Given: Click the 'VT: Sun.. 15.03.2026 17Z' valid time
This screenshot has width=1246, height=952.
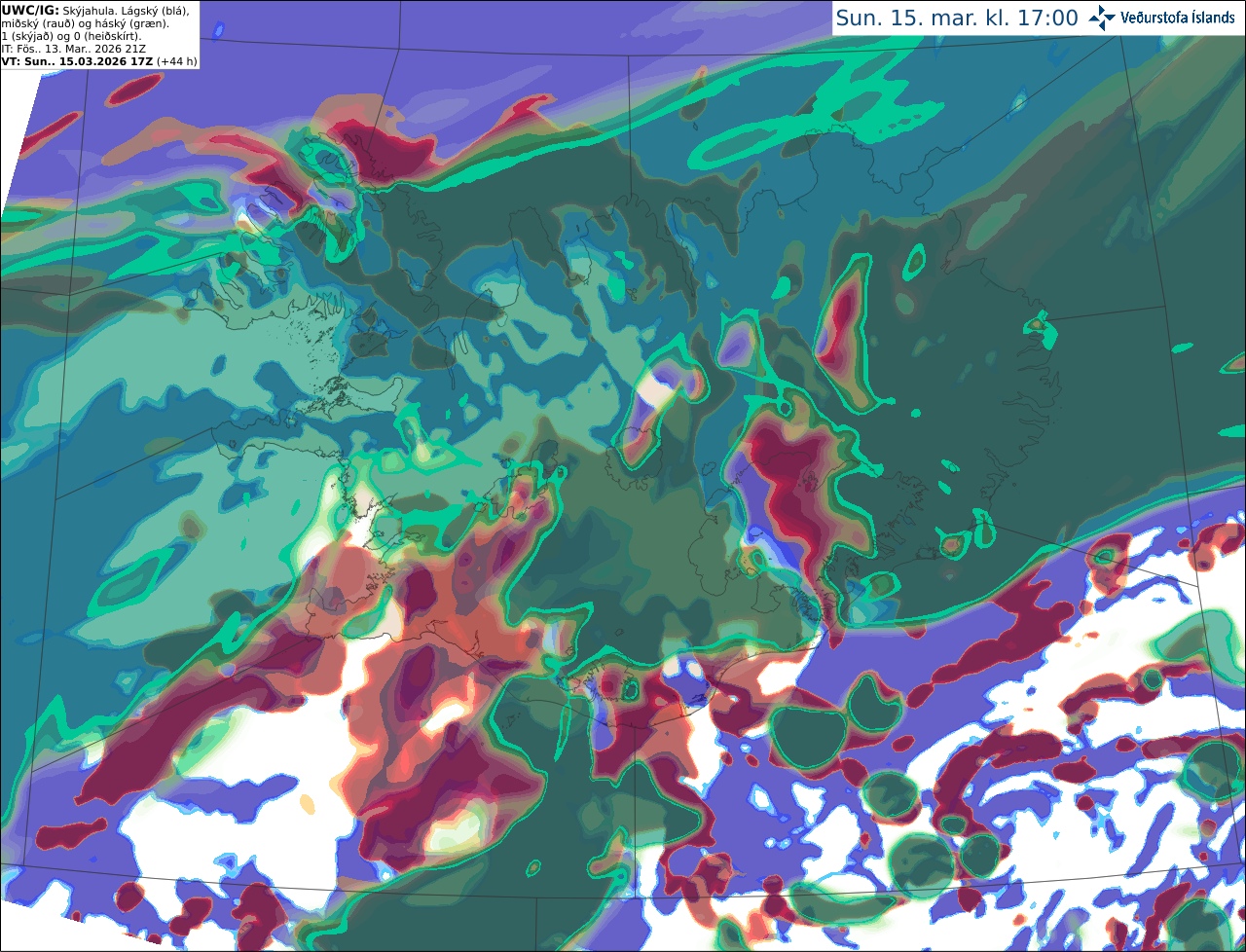Looking at the screenshot, I should click(x=77, y=60).
